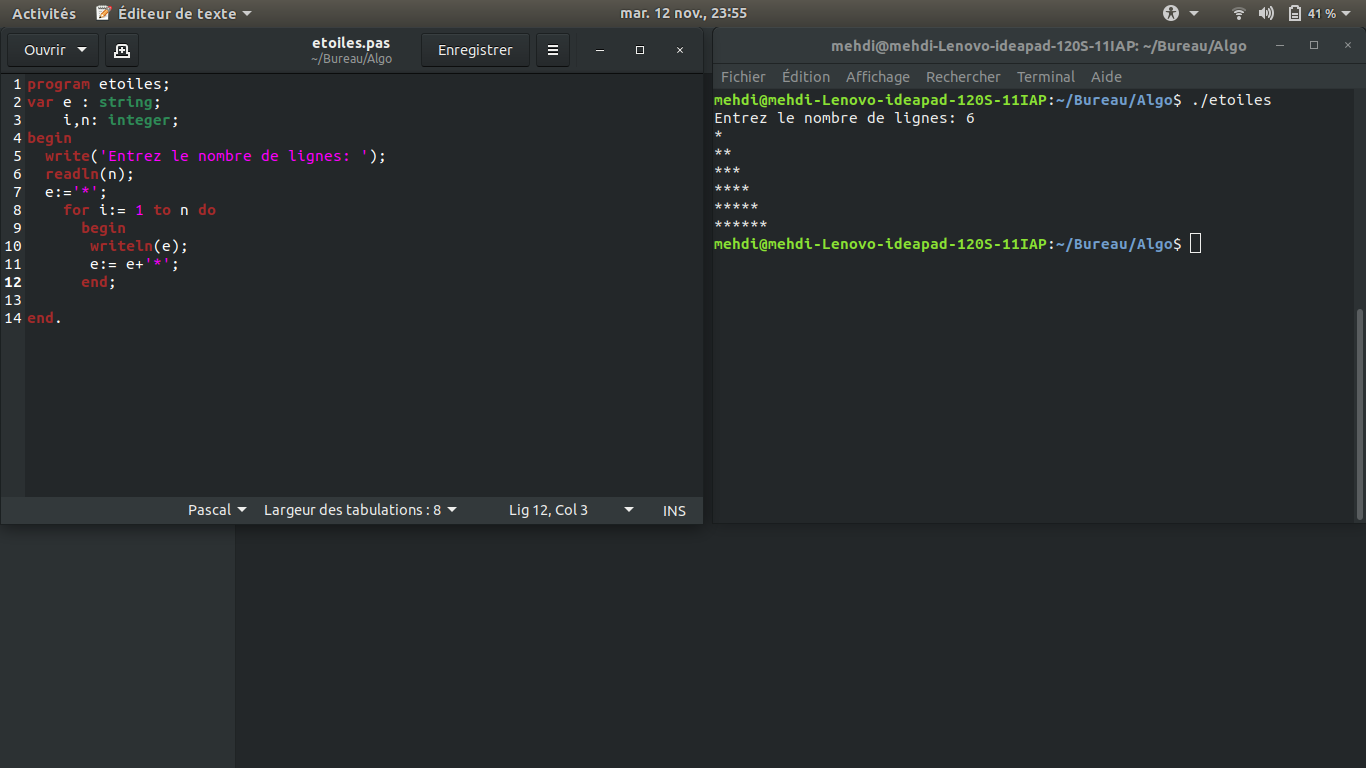This screenshot has width=1366, height=768.
Task: Click code line 'i,n: integer;'
Action: click(121, 120)
